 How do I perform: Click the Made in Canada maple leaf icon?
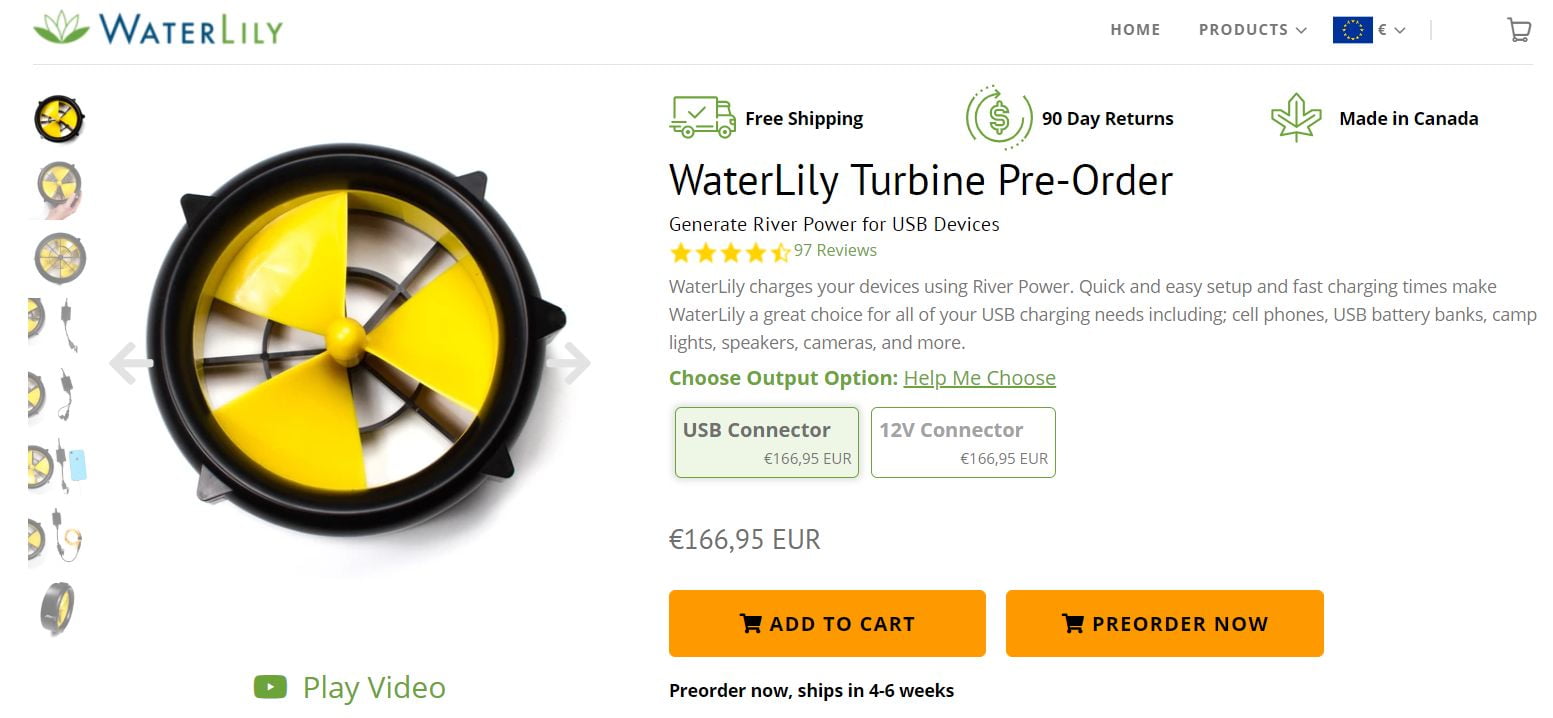pyautogui.click(x=1295, y=118)
